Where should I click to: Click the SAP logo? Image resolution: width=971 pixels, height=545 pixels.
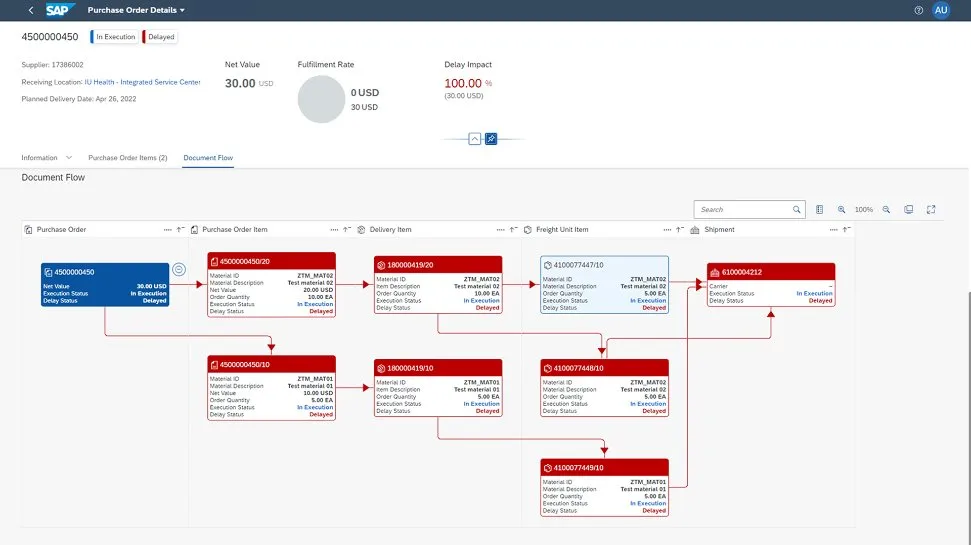[57, 10]
